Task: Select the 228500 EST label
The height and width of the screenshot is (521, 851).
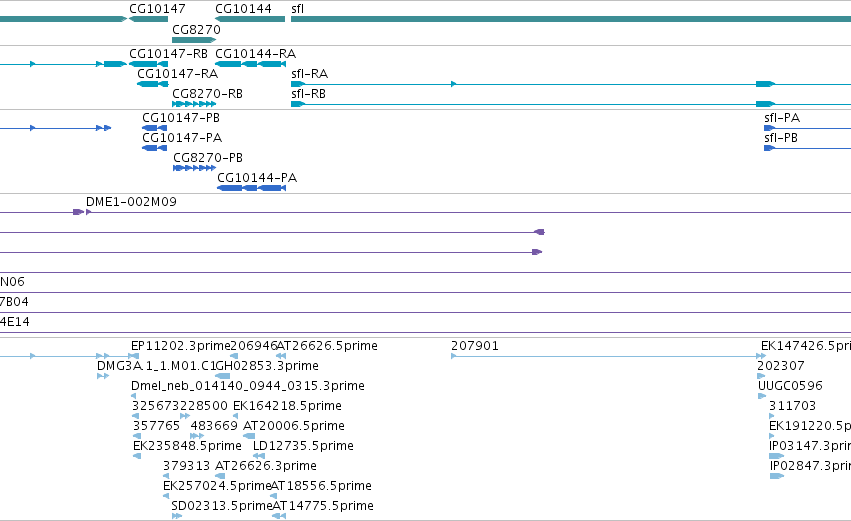Action: click(204, 406)
